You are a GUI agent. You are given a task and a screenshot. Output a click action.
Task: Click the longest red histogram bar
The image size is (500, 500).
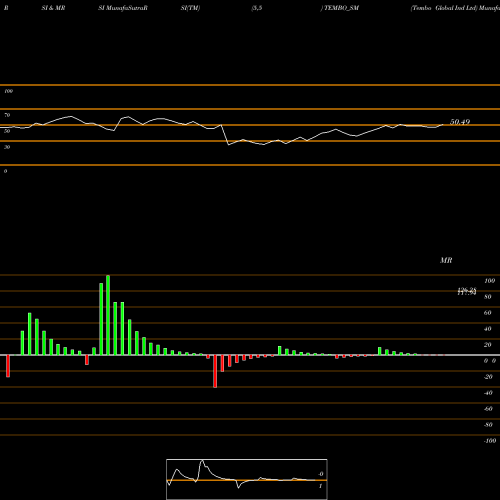[215, 371]
